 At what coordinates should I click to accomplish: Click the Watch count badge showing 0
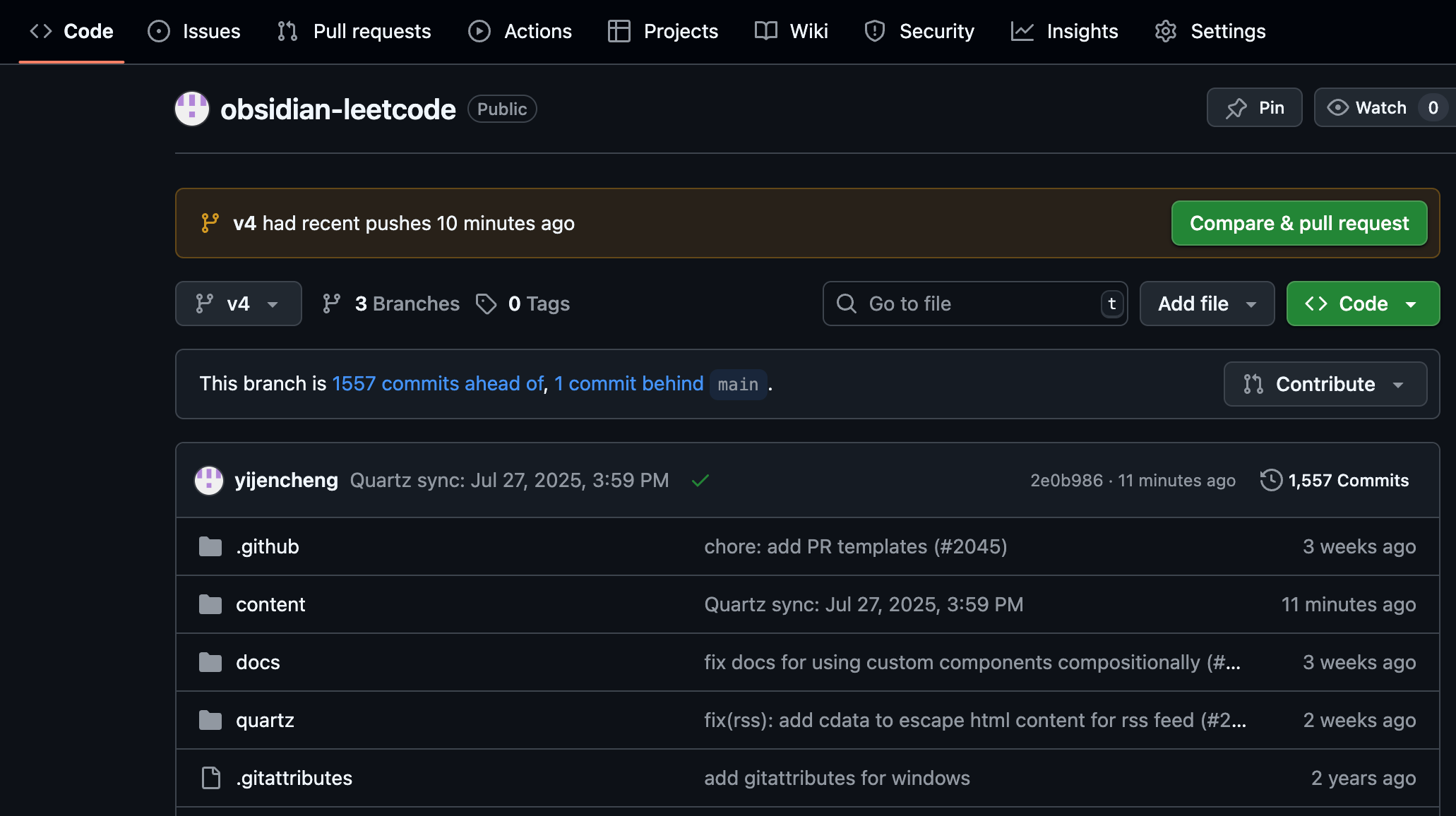click(x=1433, y=107)
